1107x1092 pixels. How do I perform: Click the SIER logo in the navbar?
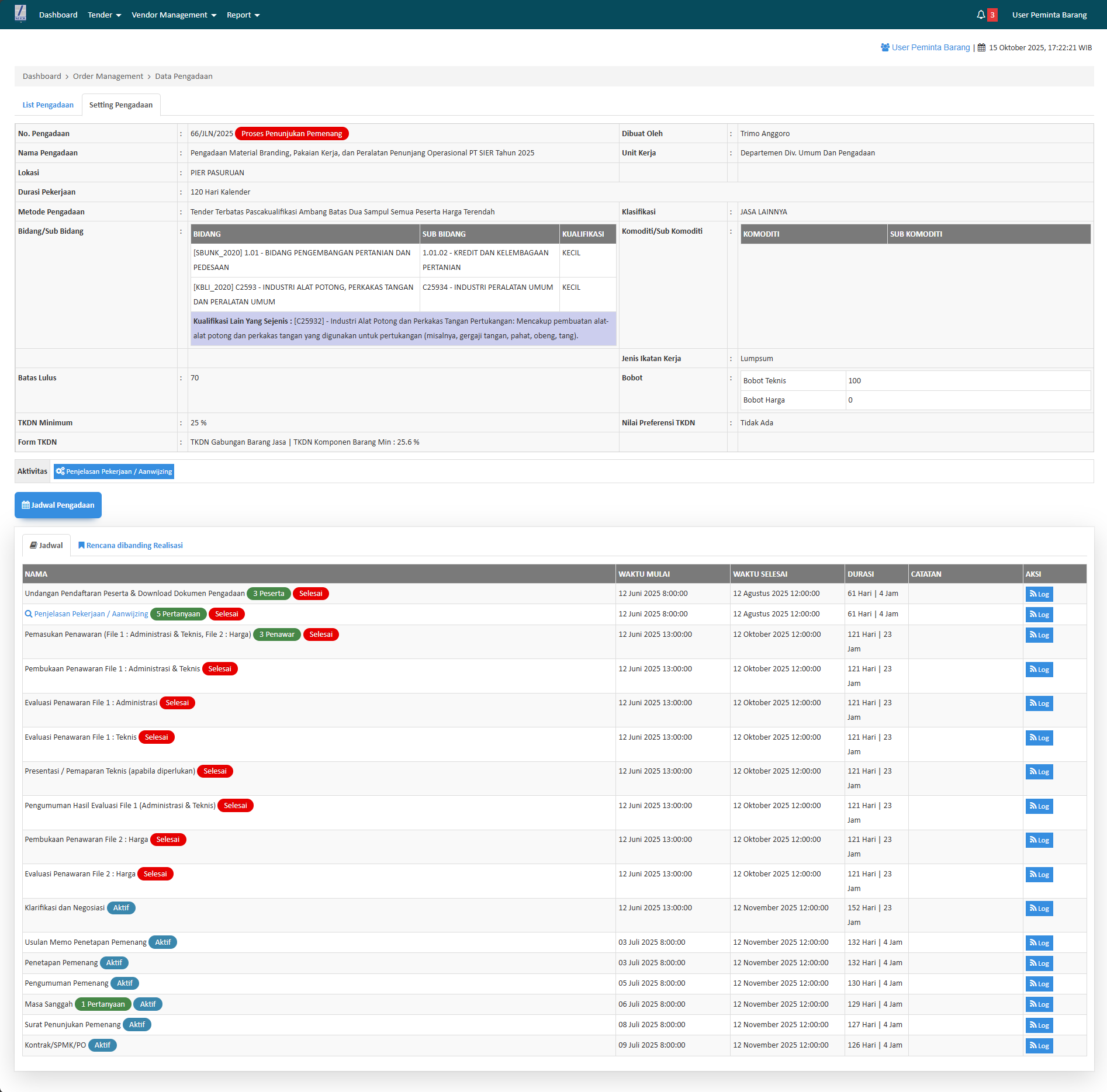pyautogui.click(x=20, y=14)
